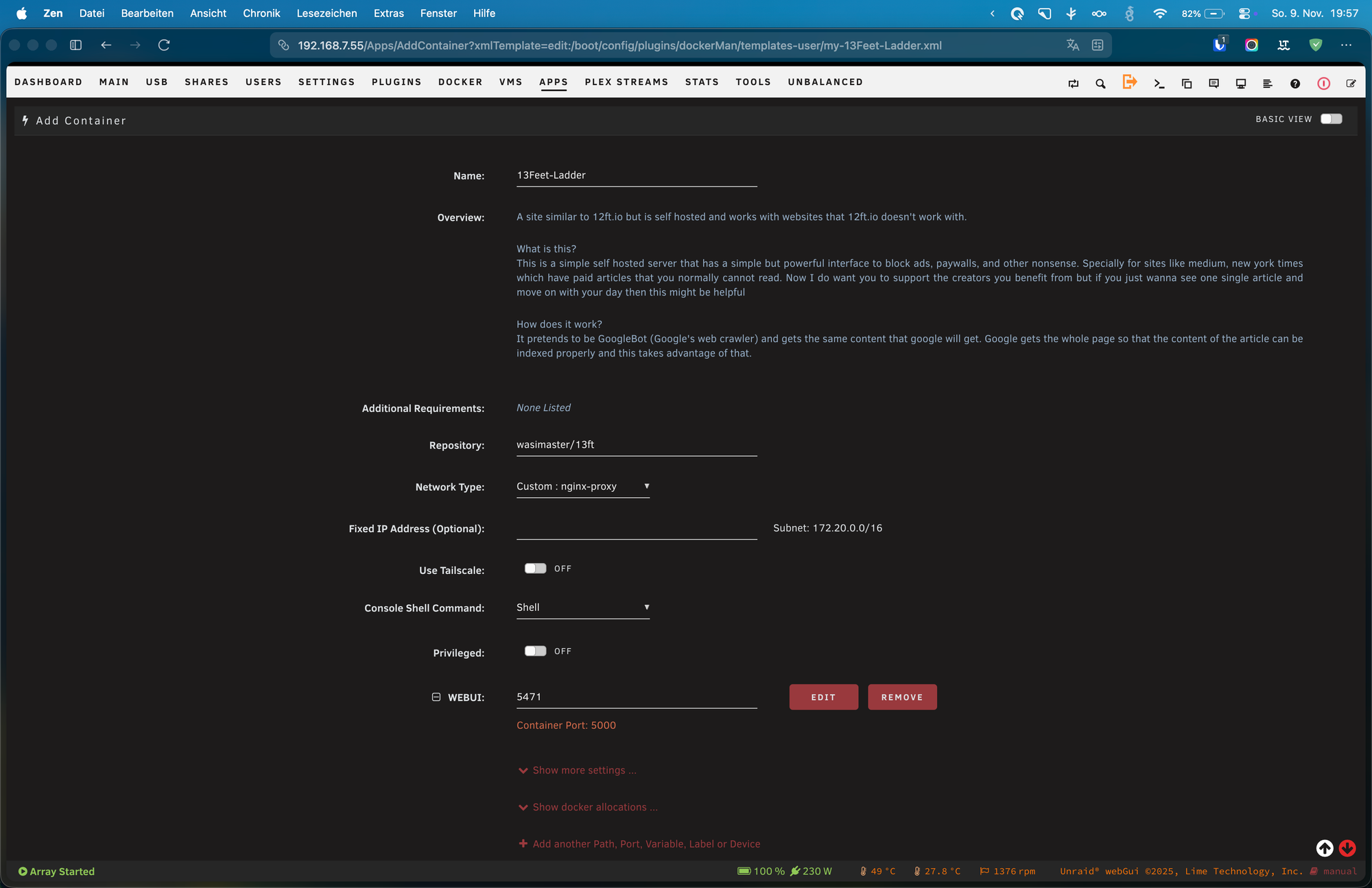Open the help question mark icon
The image size is (1372, 888).
[x=1294, y=83]
